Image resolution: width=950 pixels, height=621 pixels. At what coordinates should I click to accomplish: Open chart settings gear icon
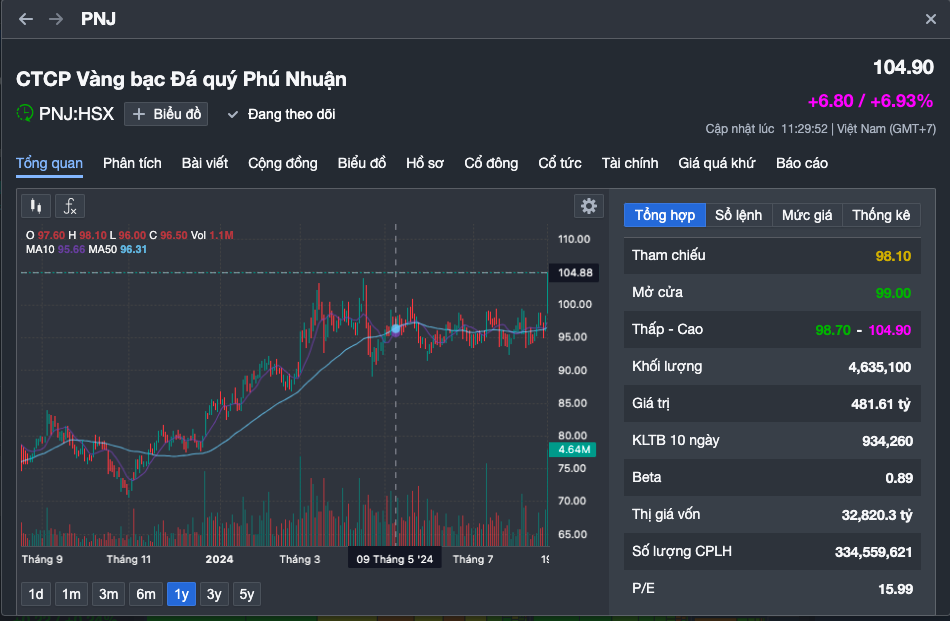(x=588, y=206)
